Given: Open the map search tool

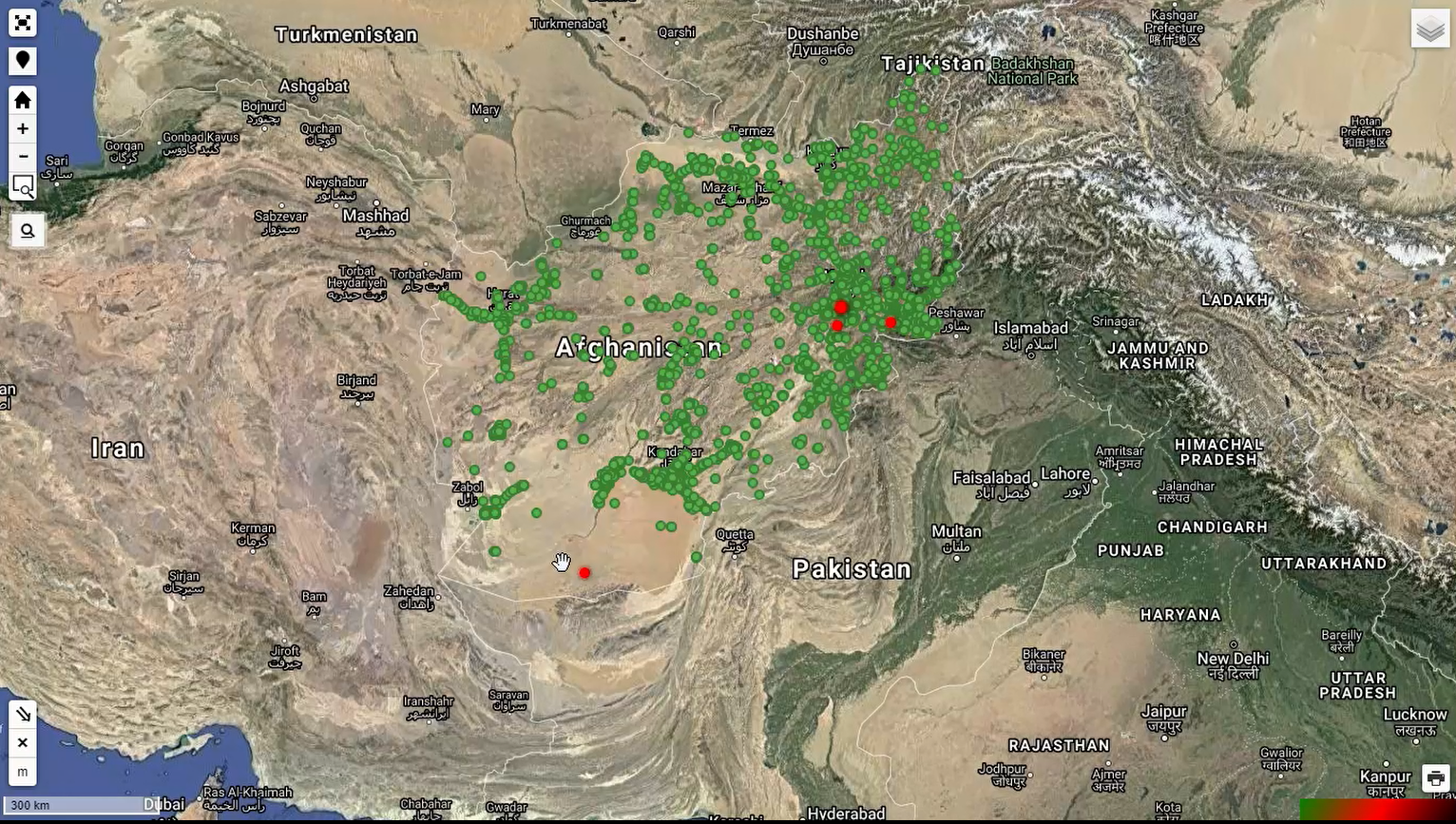Looking at the screenshot, I should 28,231.
